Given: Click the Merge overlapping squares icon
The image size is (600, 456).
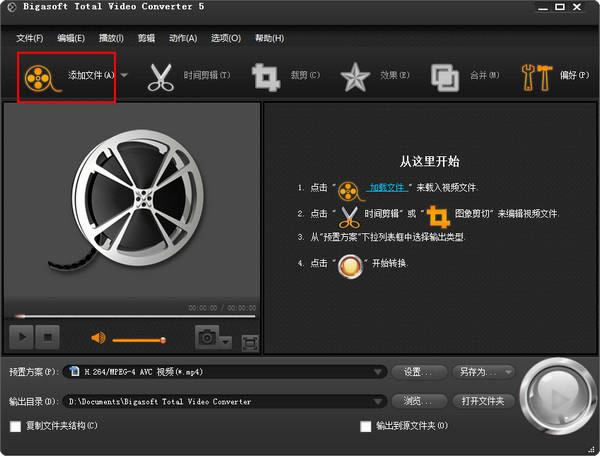Looking at the screenshot, I should click(x=445, y=78).
